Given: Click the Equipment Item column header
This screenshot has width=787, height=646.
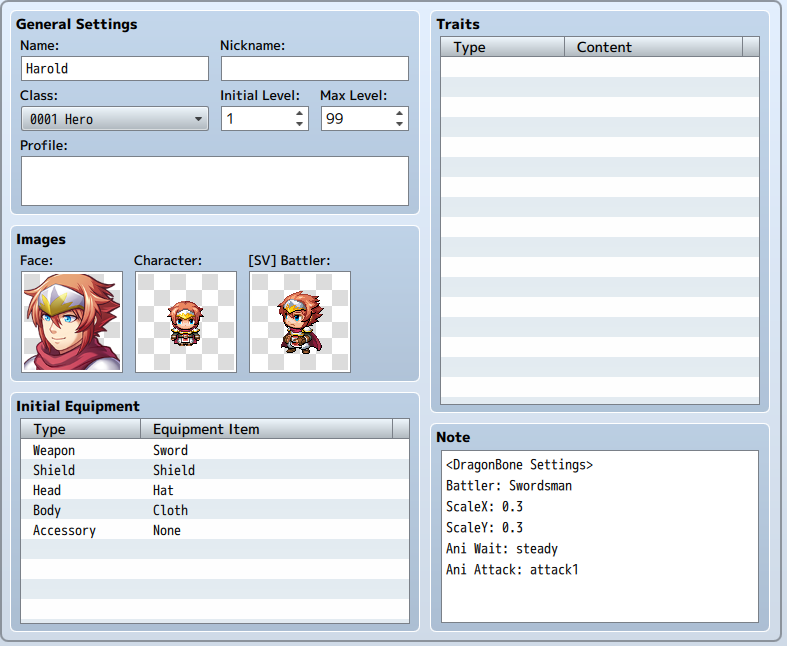Looking at the screenshot, I should click(267, 429).
